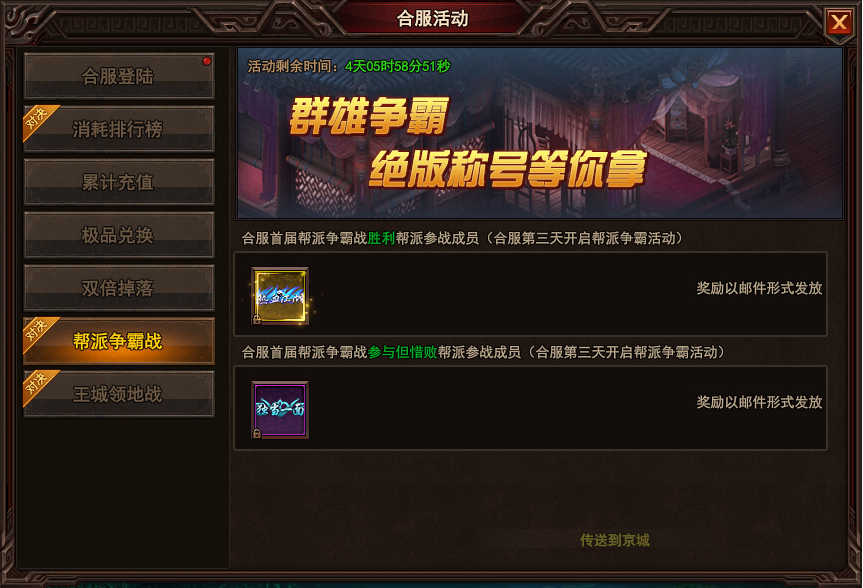The image size is (863, 588).
Task: Close the 合服活动 window with X
Action: pos(839,23)
